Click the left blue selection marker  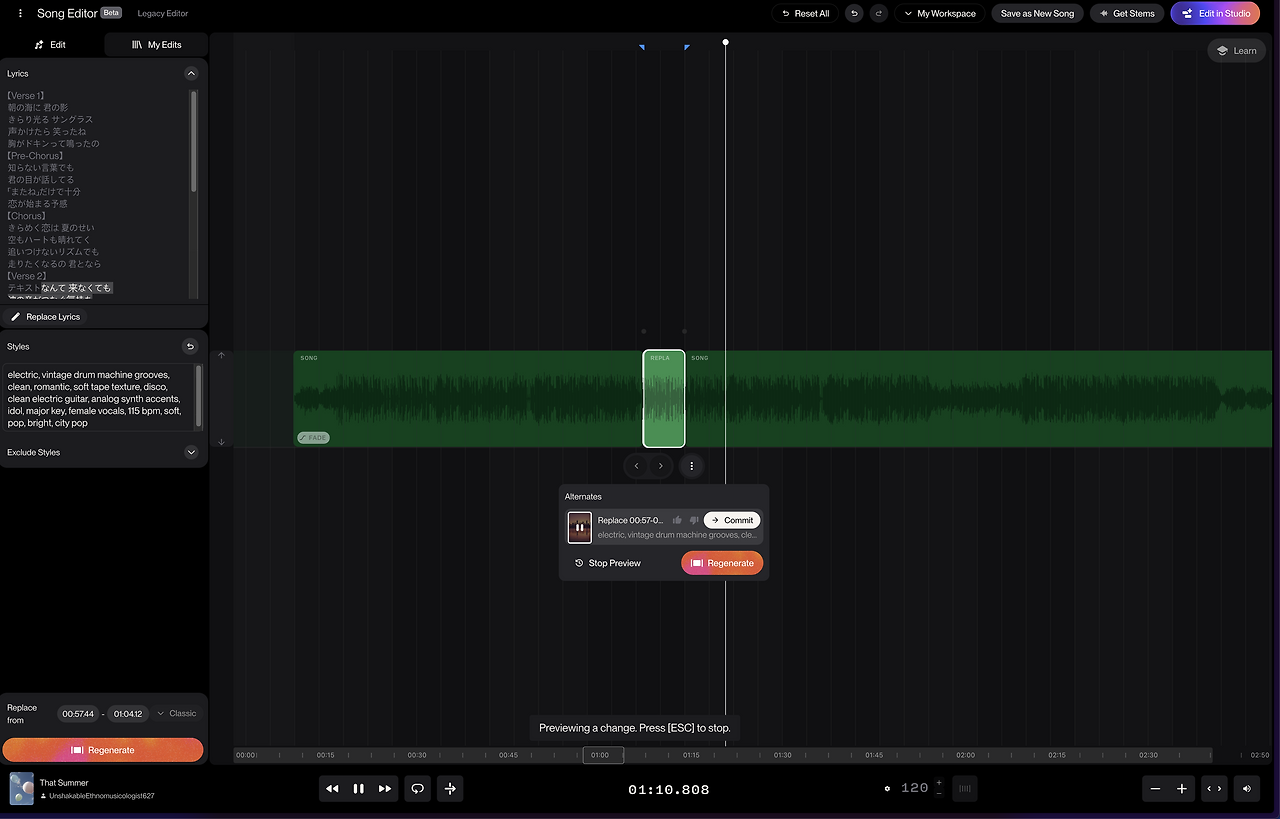tap(642, 47)
